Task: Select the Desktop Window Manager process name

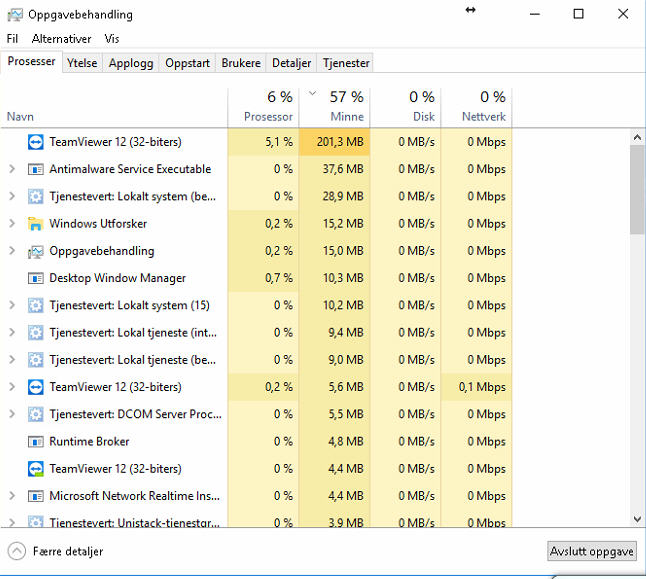Action: (x=117, y=278)
